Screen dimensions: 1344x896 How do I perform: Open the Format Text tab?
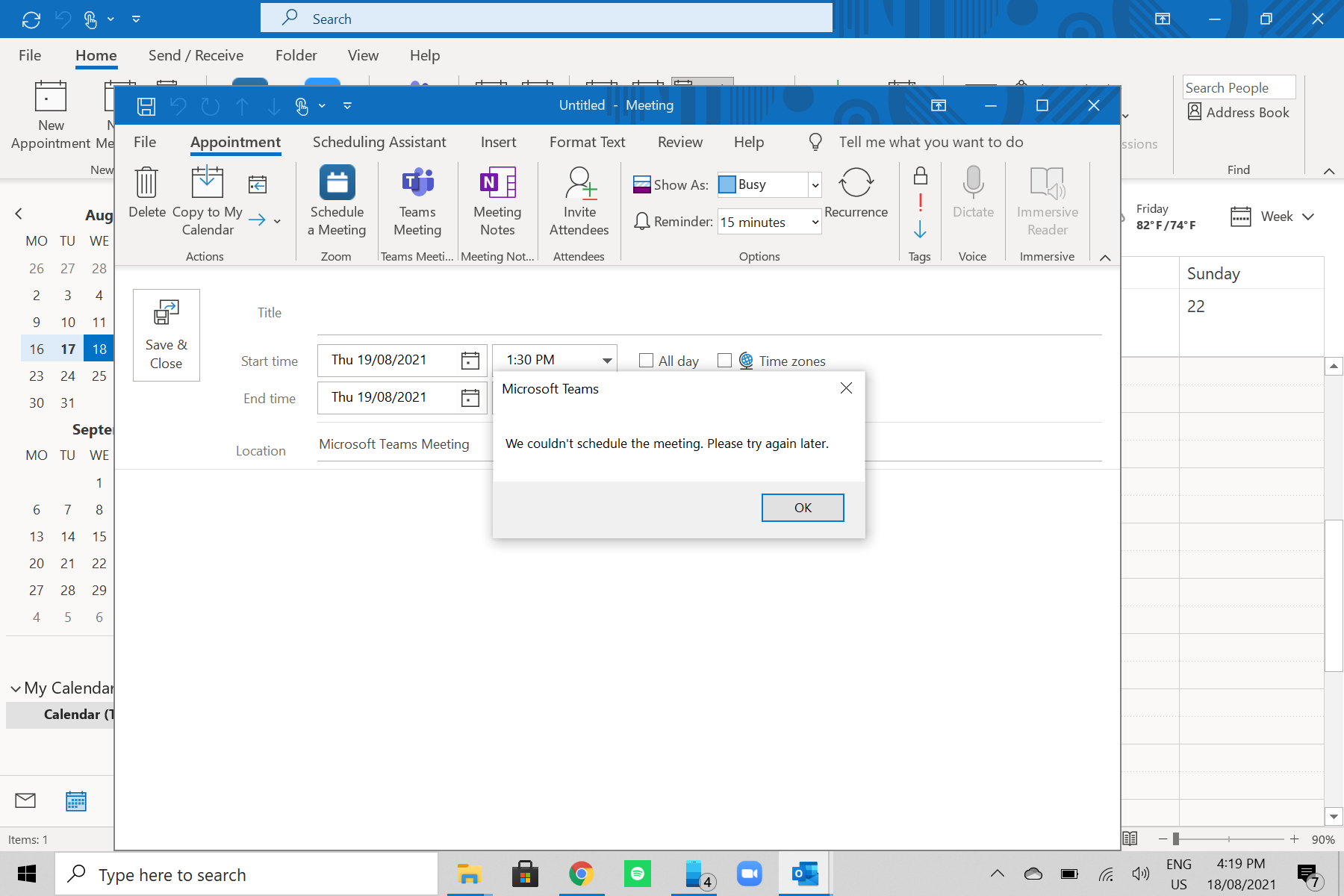tap(587, 142)
